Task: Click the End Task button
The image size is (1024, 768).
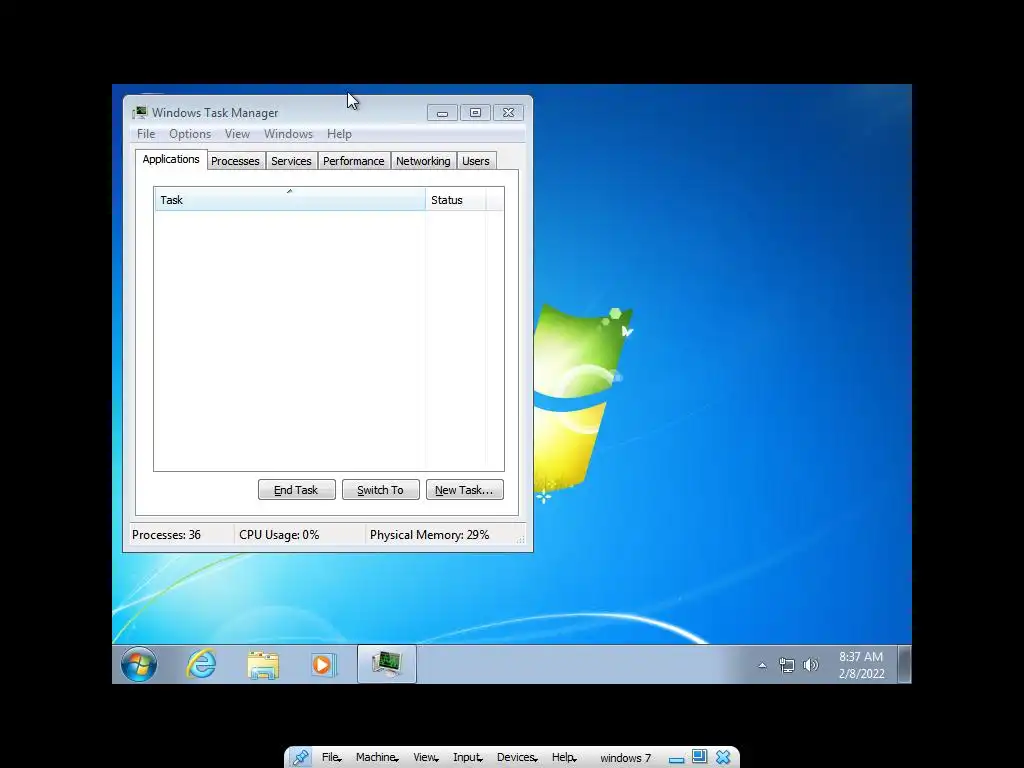Action: point(296,490)
